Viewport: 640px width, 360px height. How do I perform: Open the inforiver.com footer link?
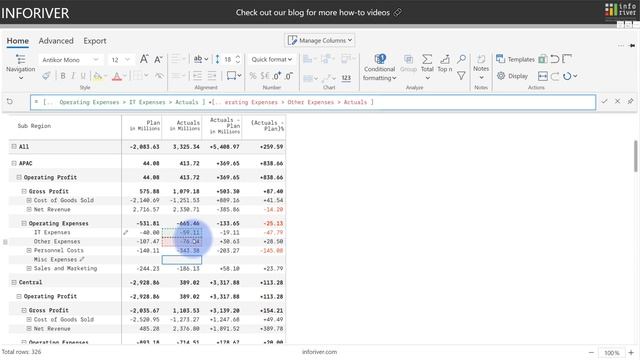(319, 352)
